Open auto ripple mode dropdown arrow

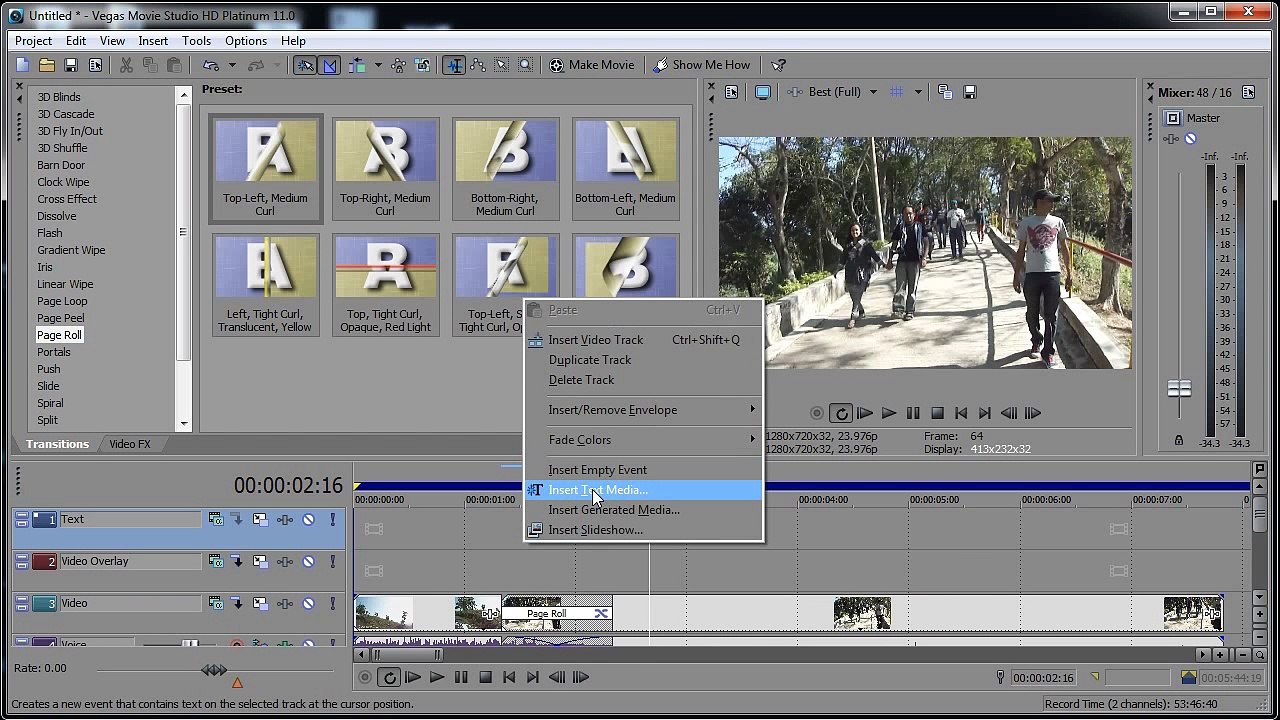tap(377, 65)
